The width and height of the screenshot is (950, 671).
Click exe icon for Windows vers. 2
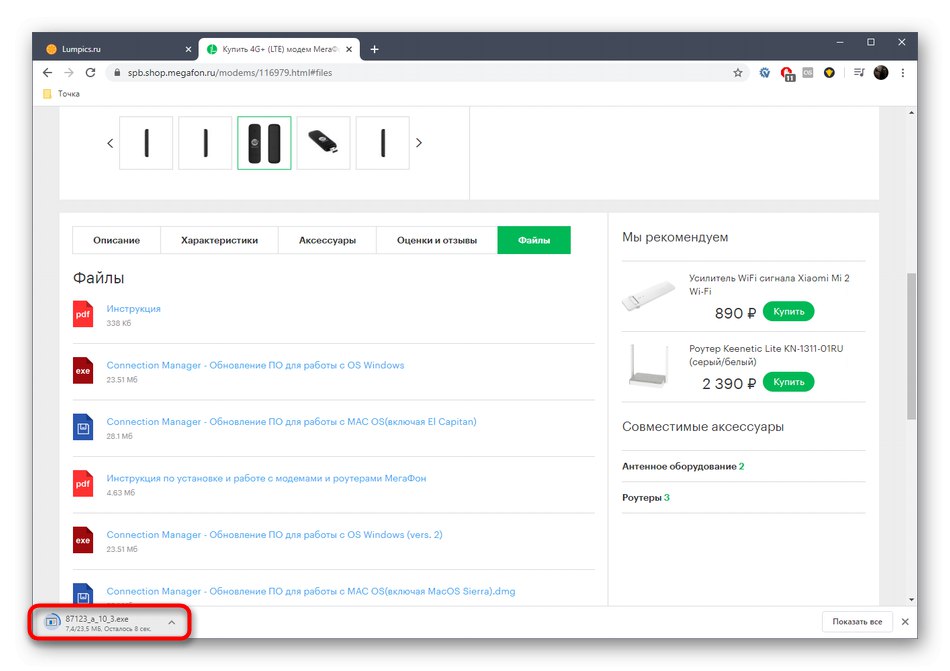(83, 540)
